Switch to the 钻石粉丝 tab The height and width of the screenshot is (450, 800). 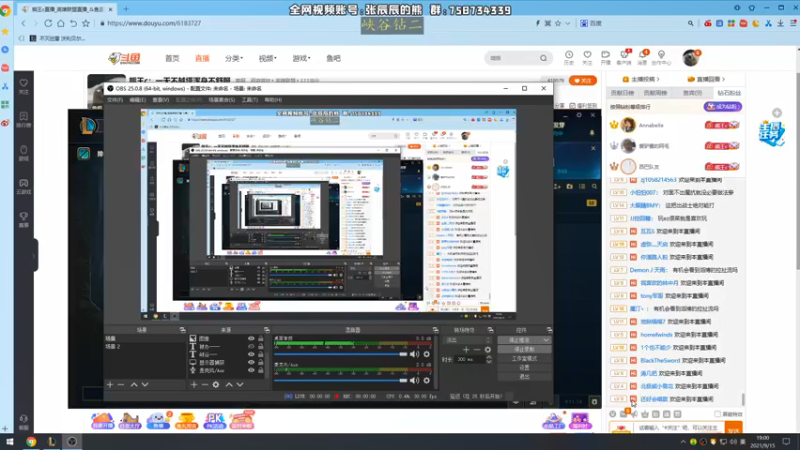pos(728,93)
